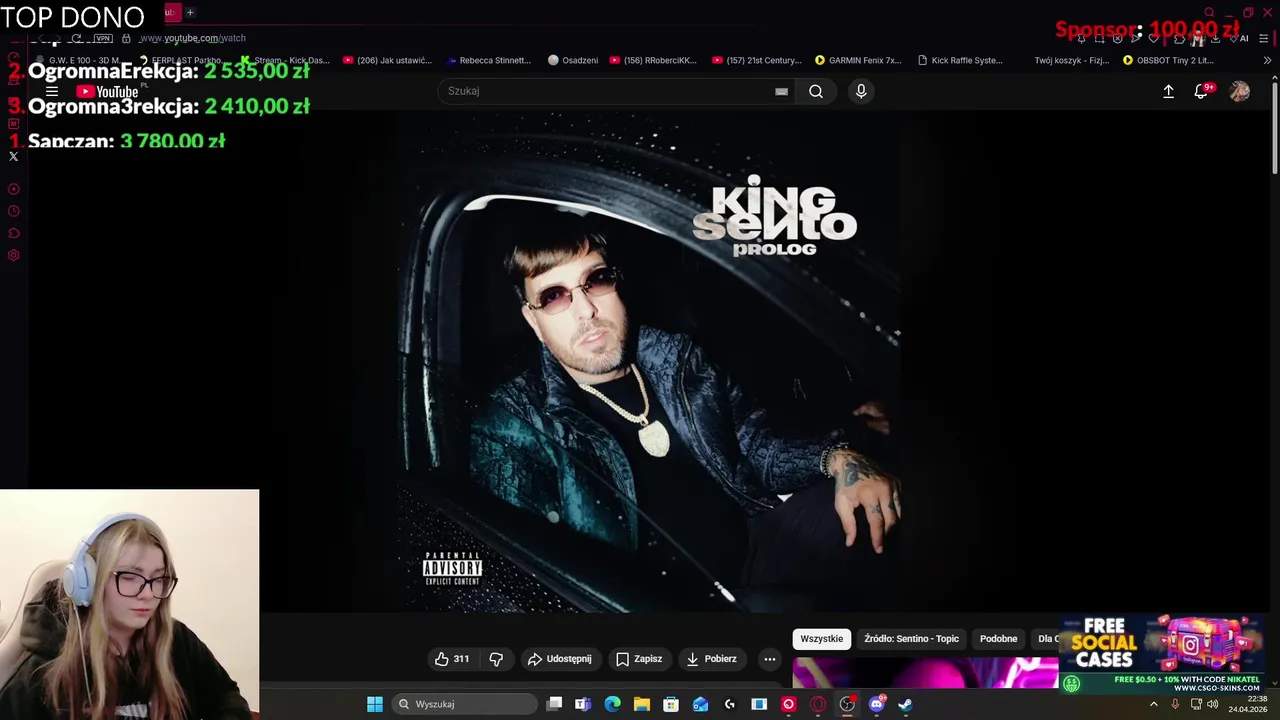
Task: Open Microsoft Teams from taskbar
Action: coord(583,704)
